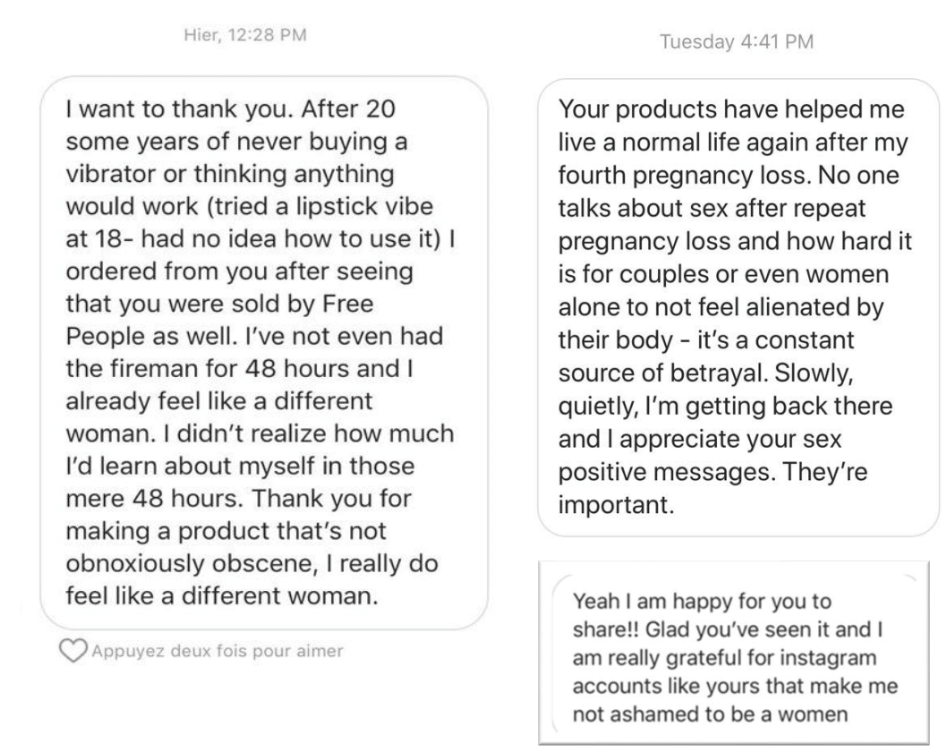
Task: Tap the heart icon below the left message
Action: click(x=73, y=651)
